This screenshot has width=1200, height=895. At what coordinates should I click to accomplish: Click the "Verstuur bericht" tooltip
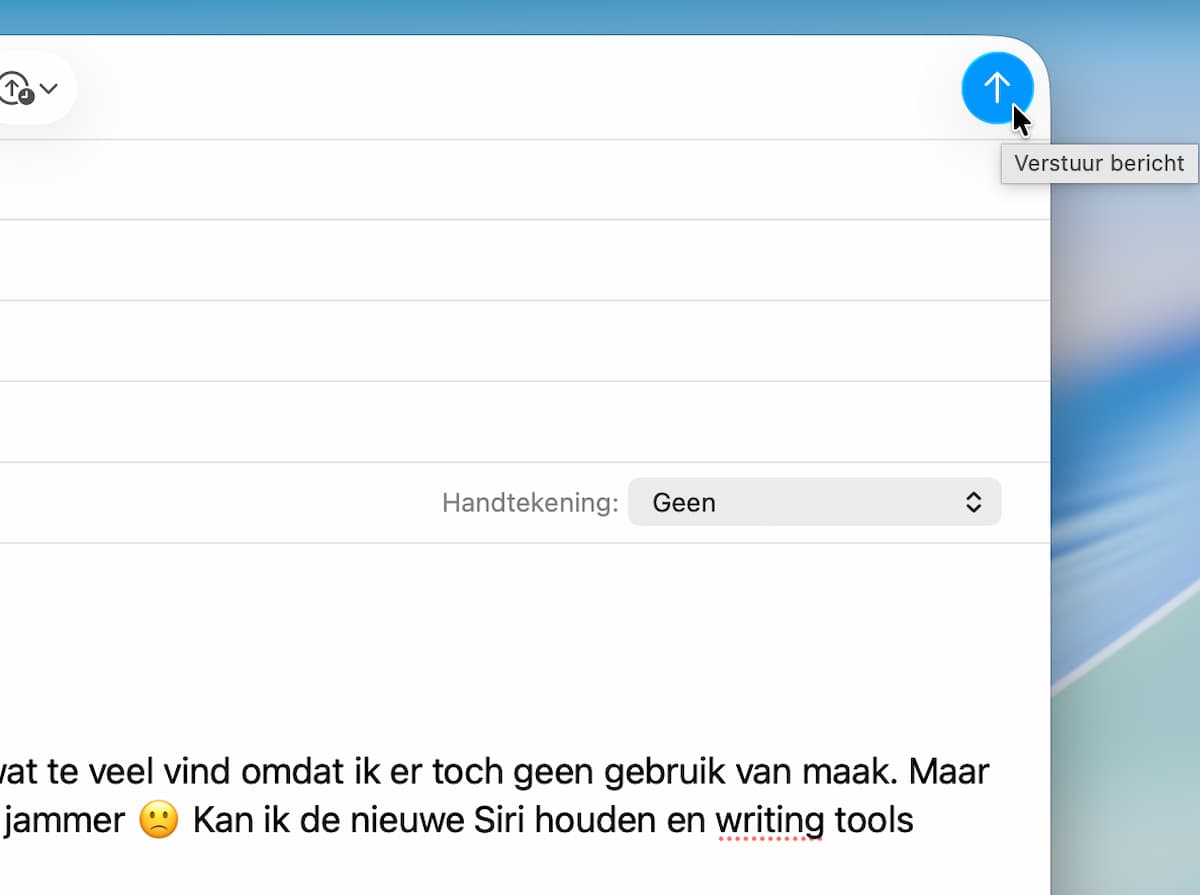coord(1099,164)
